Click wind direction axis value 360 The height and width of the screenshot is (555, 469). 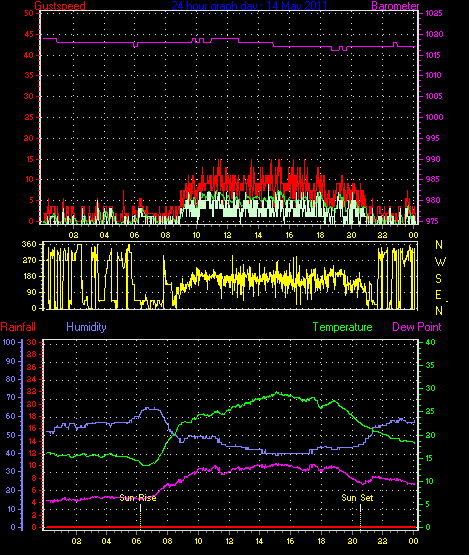click(29, 244)
